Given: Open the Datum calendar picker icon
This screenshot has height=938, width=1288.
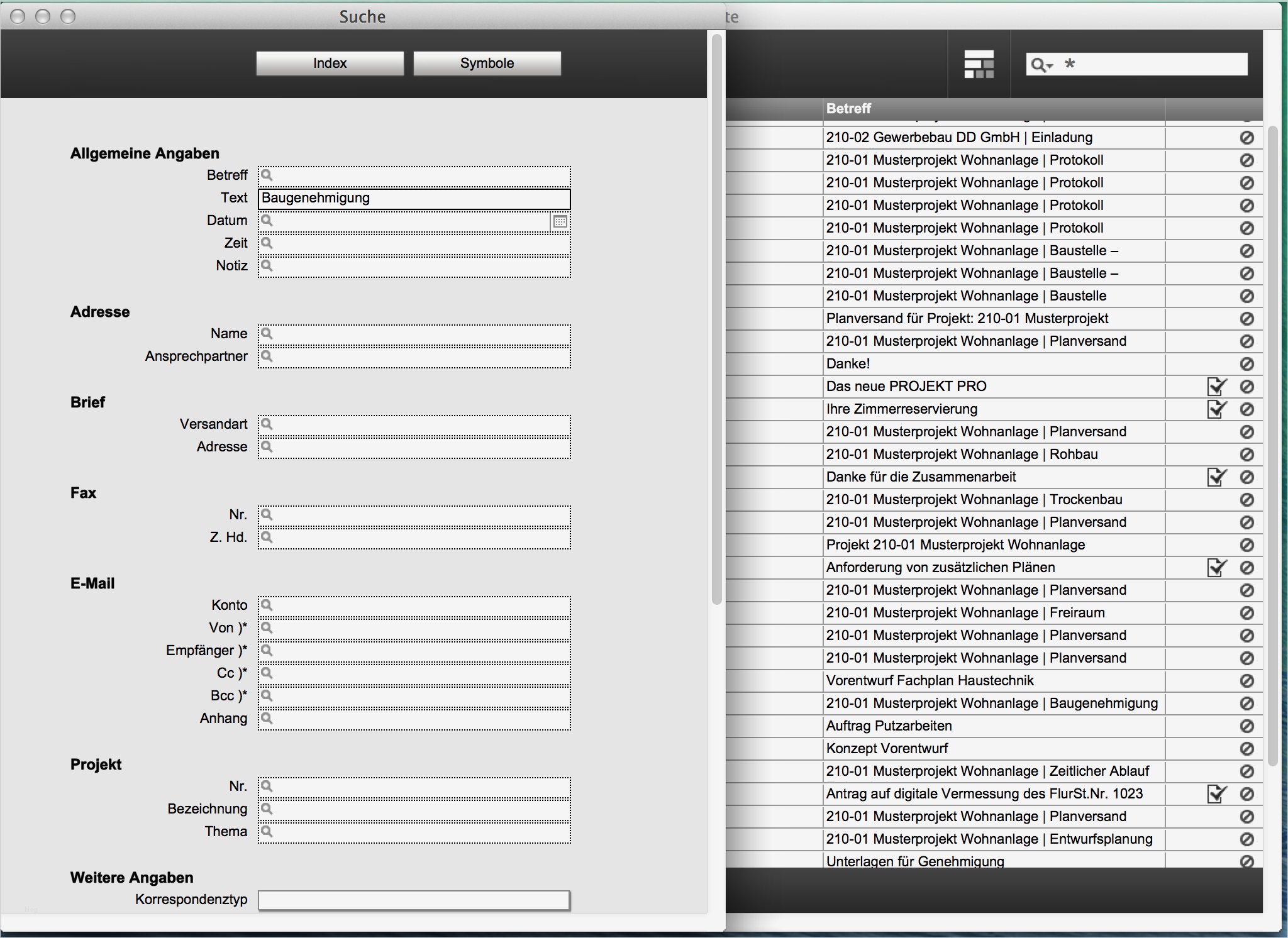Looking at the screenshot, I should [560, 221].
